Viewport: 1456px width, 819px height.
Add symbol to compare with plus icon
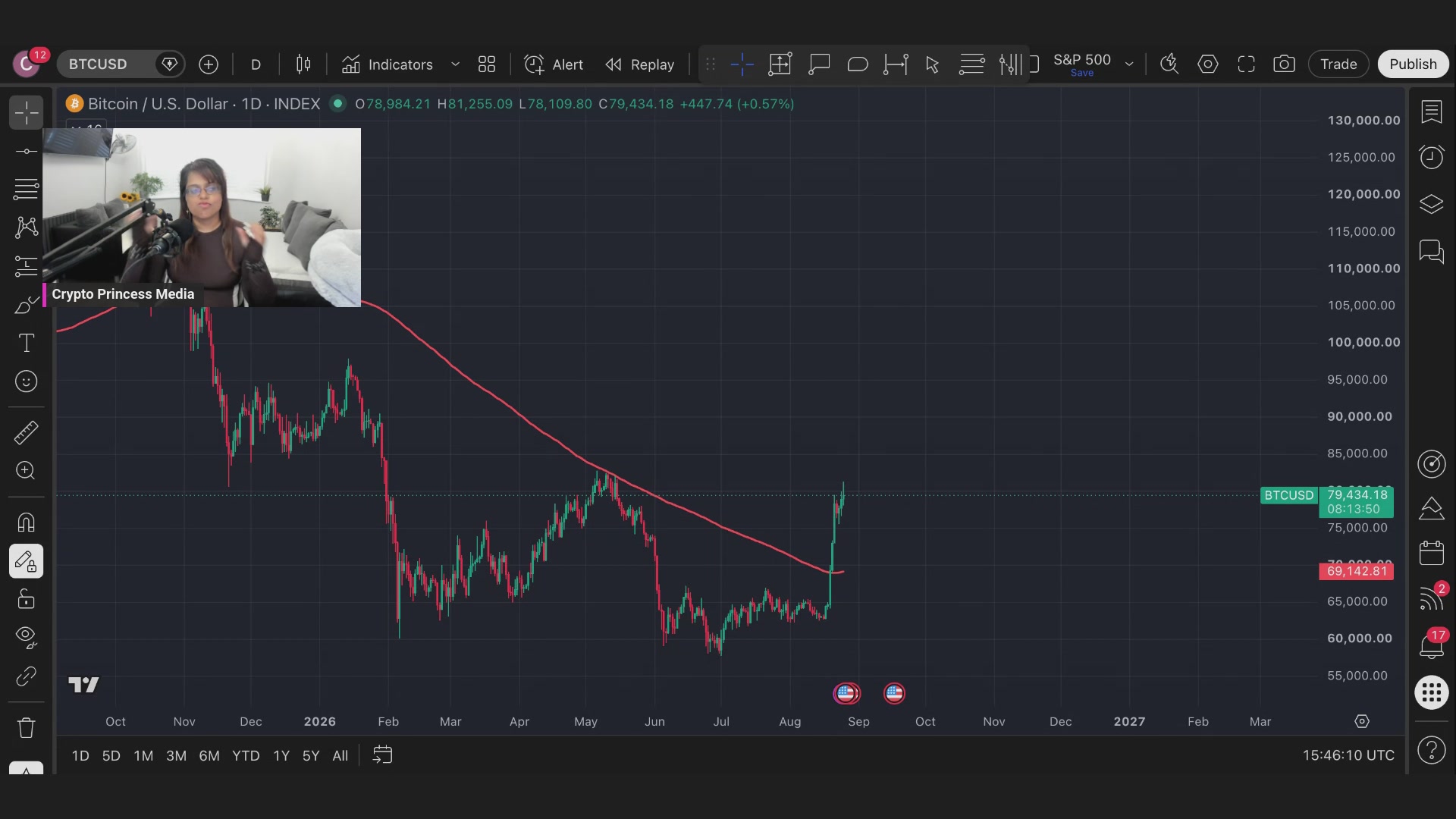pos(209,64)
